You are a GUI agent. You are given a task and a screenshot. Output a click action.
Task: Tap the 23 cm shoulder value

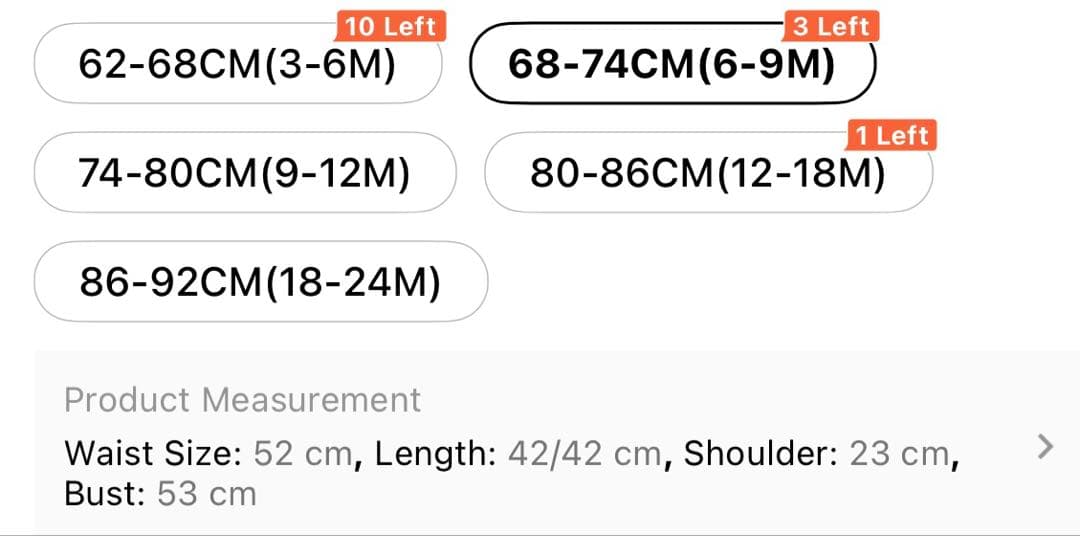898,454
